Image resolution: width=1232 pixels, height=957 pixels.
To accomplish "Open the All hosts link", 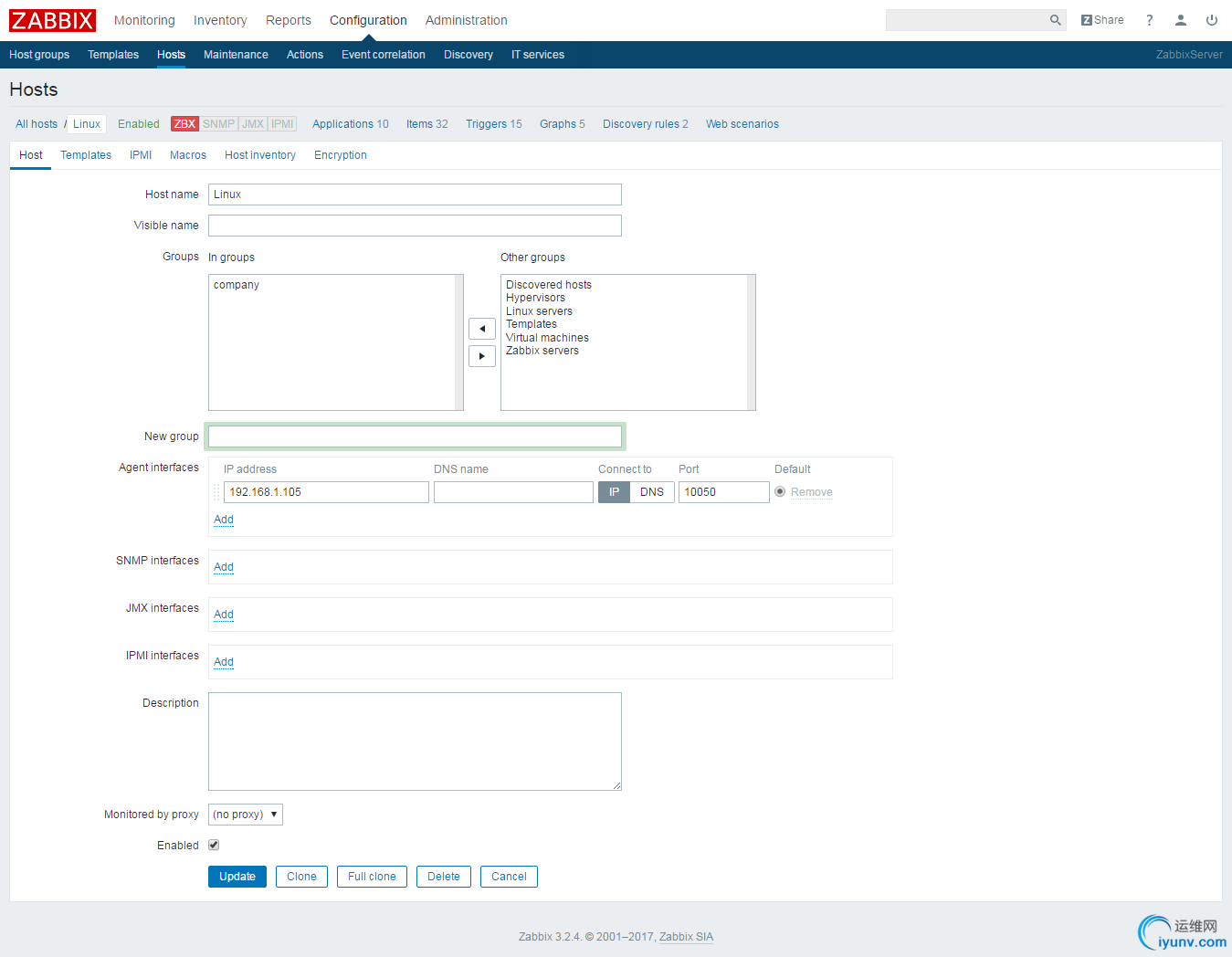I will (37, 124).
